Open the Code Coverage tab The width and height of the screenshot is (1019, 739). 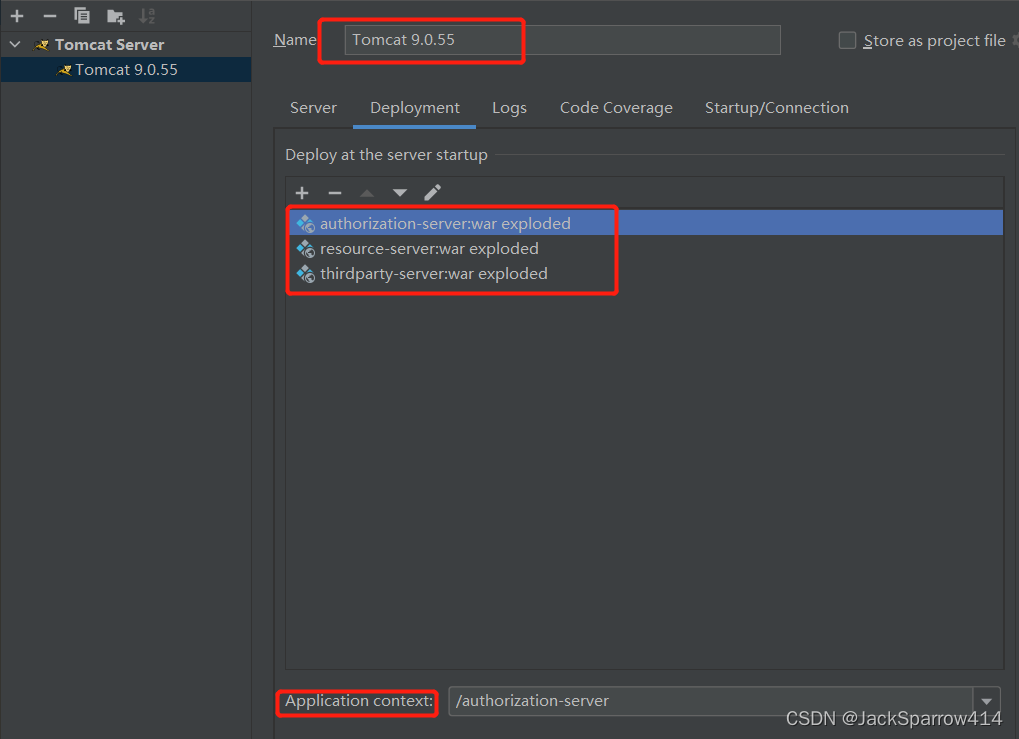616,108
